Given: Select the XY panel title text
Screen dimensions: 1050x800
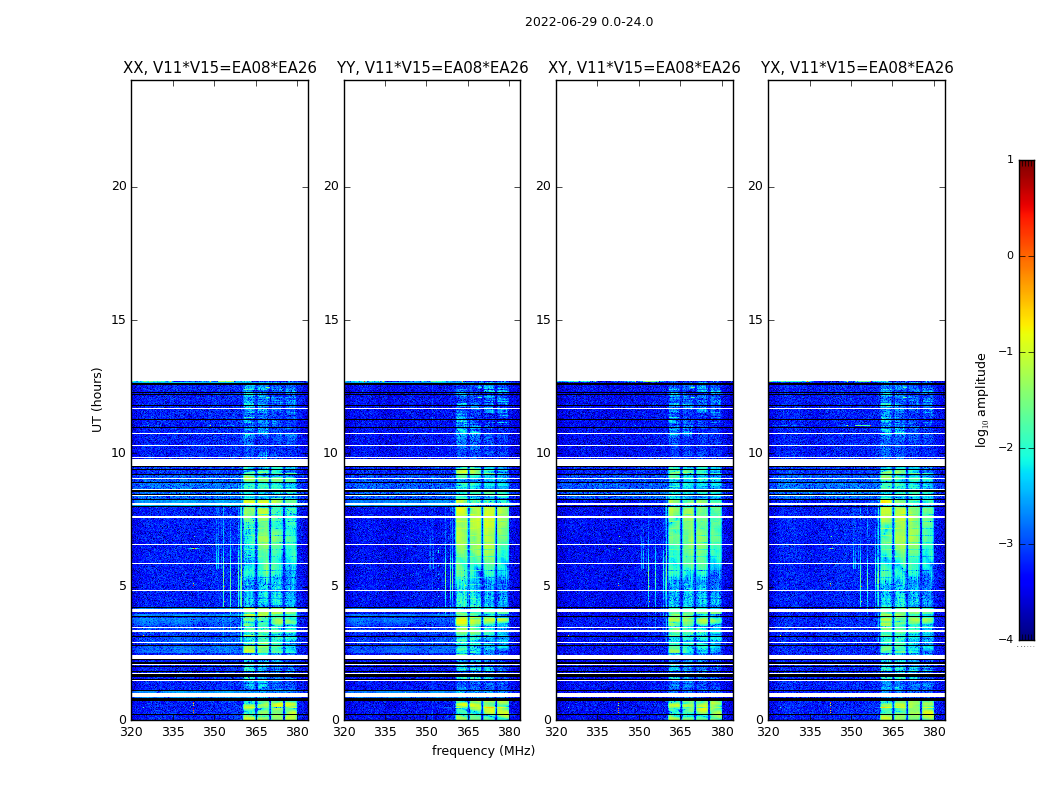Looking at the screenshot, I should coord(644,68).
